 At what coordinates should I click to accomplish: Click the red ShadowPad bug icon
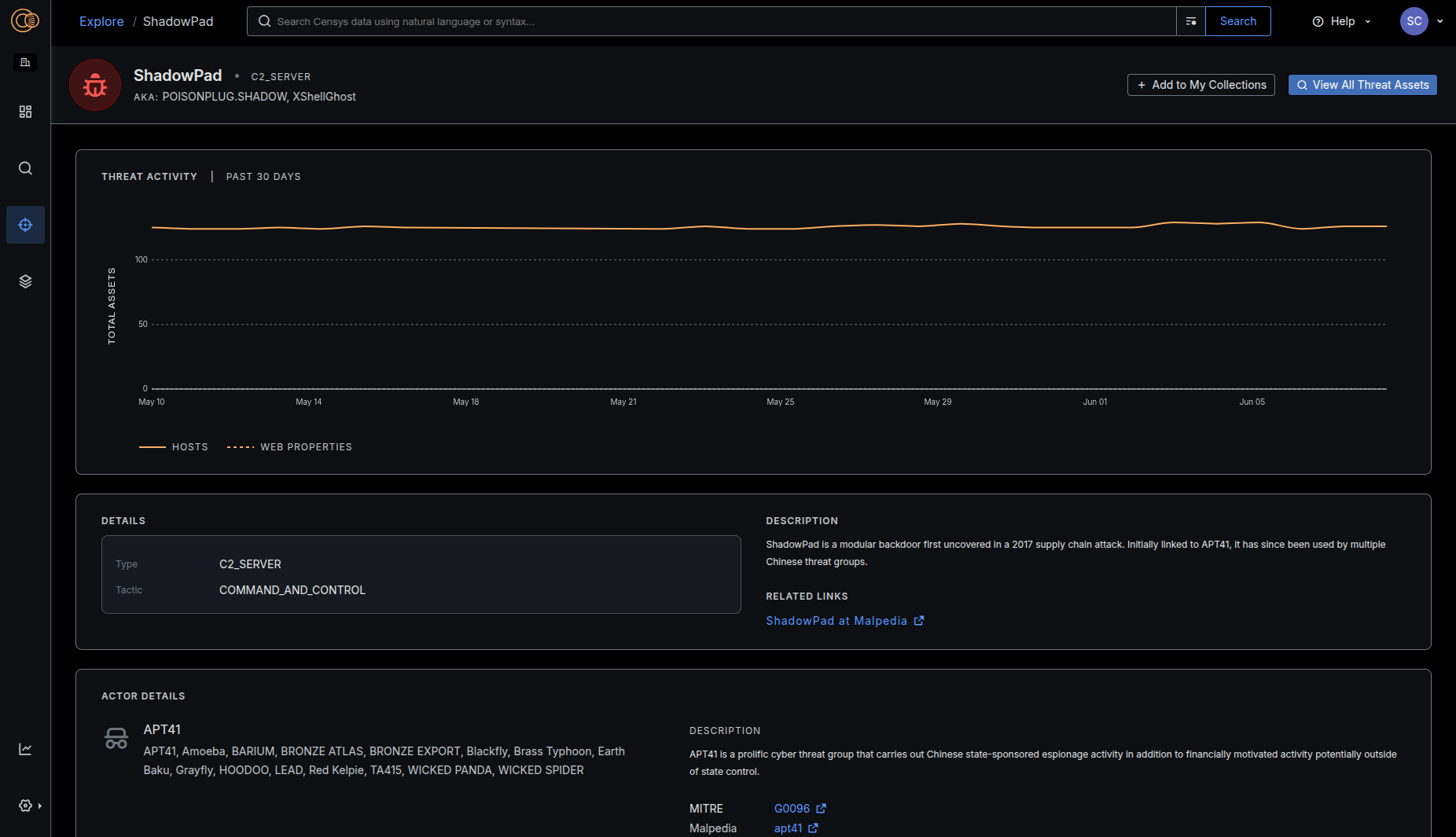click(95, 85)
